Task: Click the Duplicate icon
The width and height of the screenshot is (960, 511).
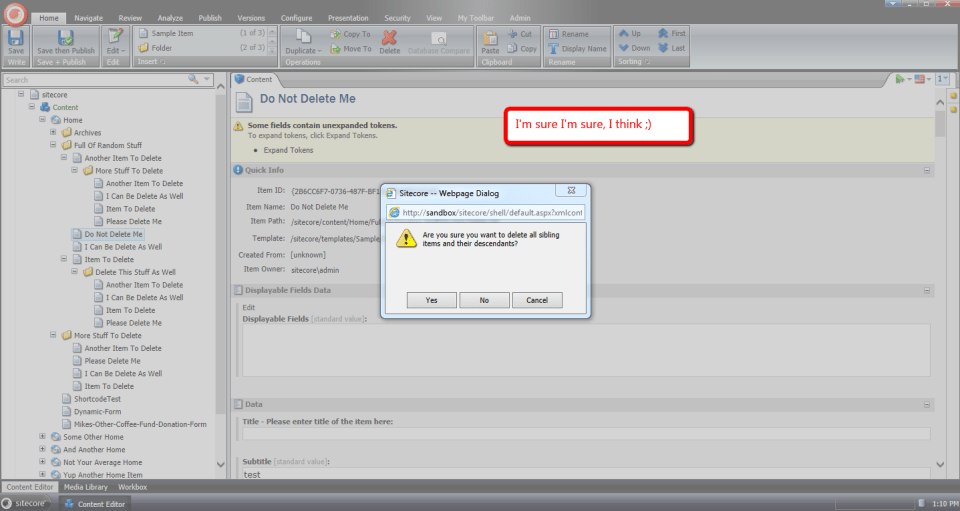Action: coord(304,37)
